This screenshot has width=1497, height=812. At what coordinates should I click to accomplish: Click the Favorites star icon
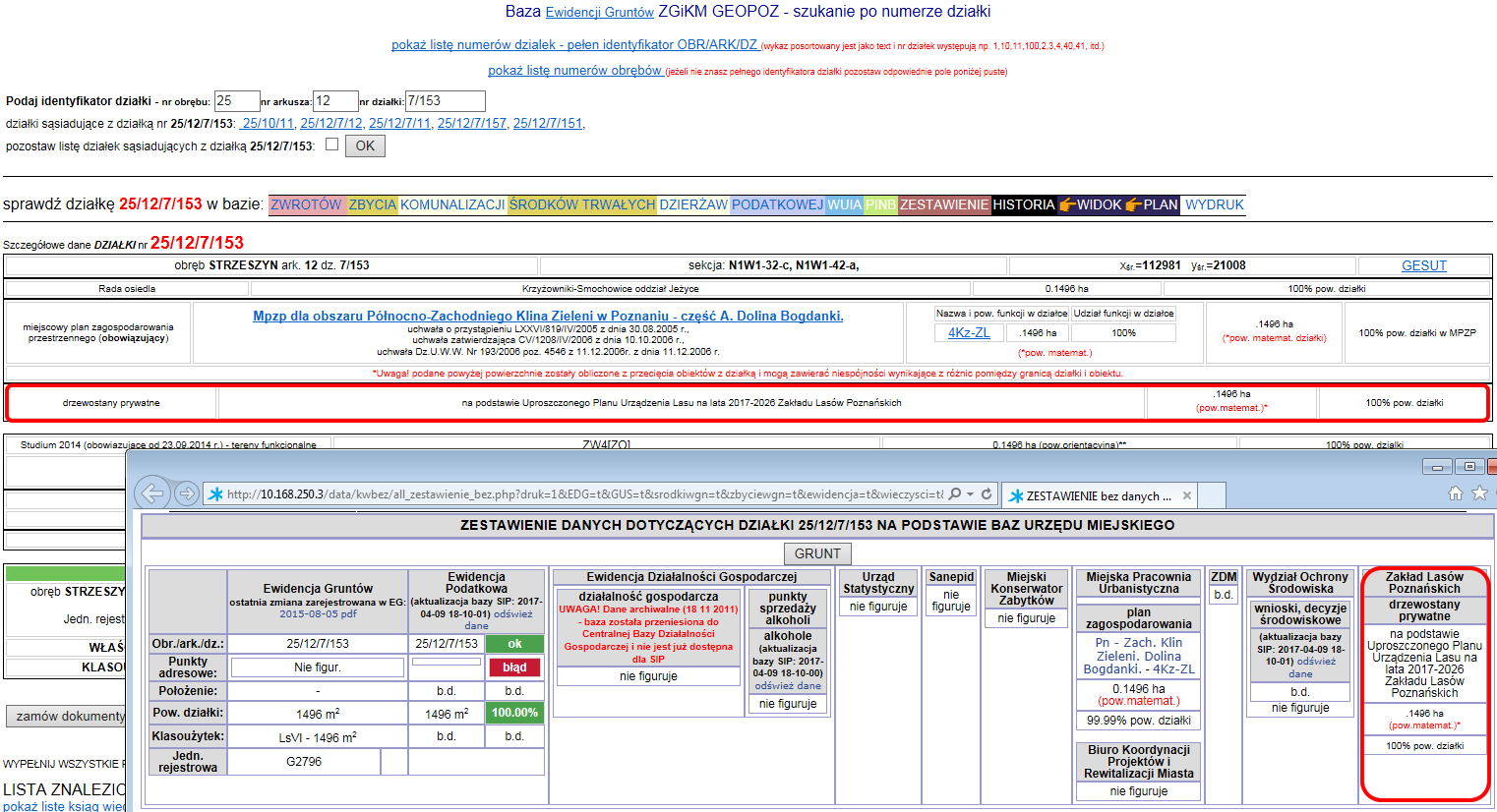pos(1479,493)
